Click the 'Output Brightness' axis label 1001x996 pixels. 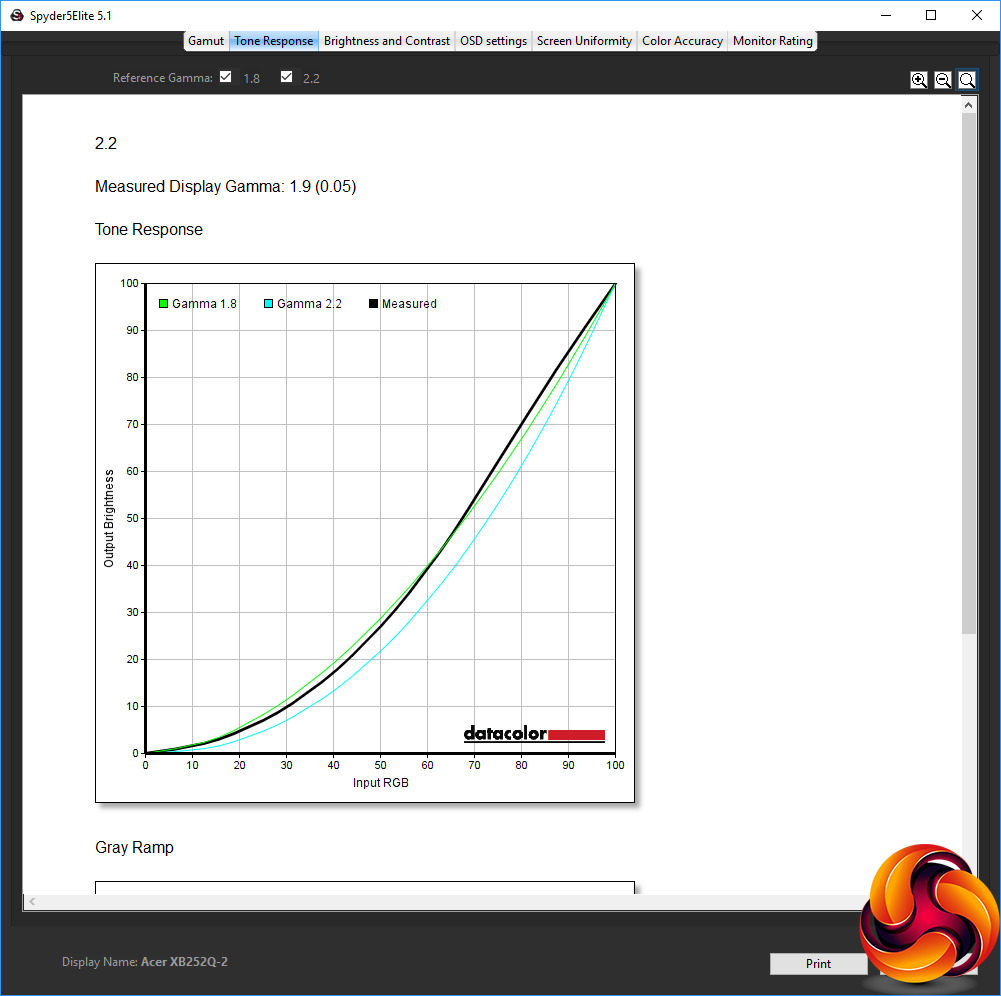click(x=109, y=518)
